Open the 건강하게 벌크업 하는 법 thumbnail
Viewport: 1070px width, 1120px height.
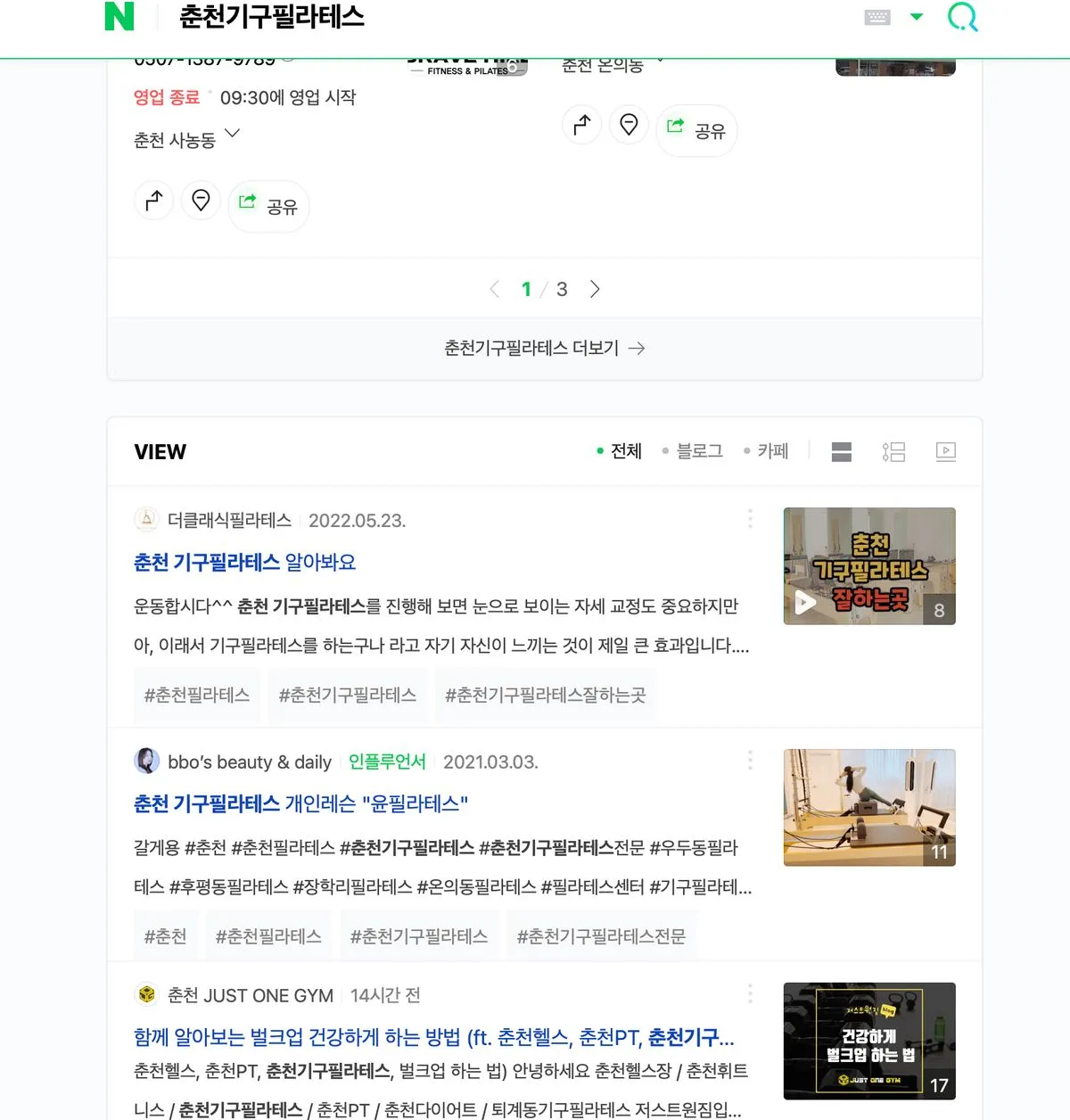tap(869, 1042)
